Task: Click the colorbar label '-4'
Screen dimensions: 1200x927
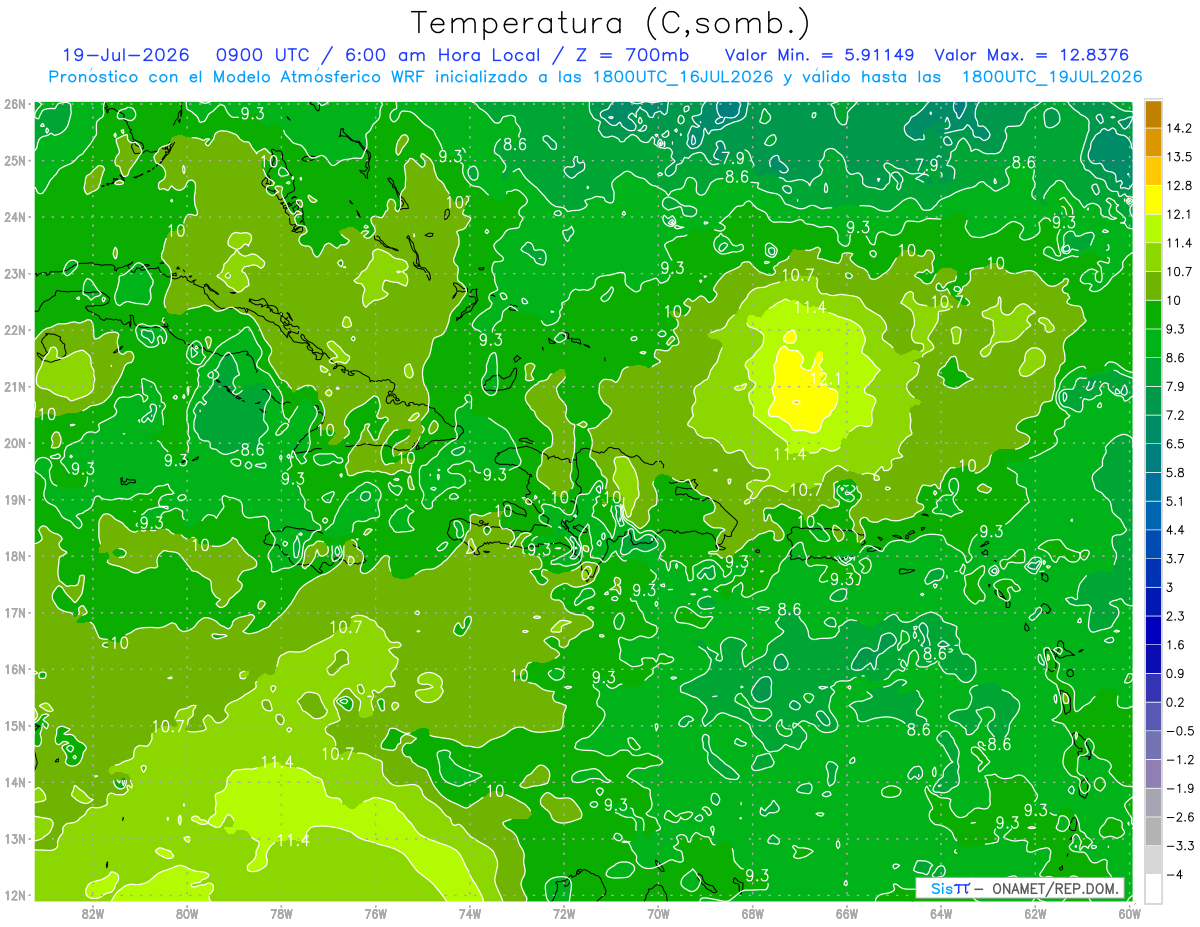Action: coord(1174,873)
